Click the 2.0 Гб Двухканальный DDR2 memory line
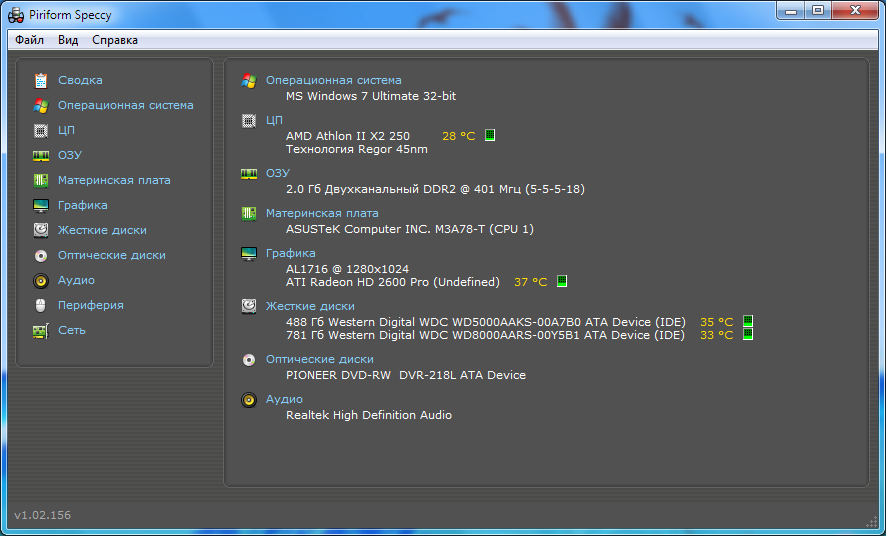Image resolution: width=886 pixels, height=536 pixels. 435,189
